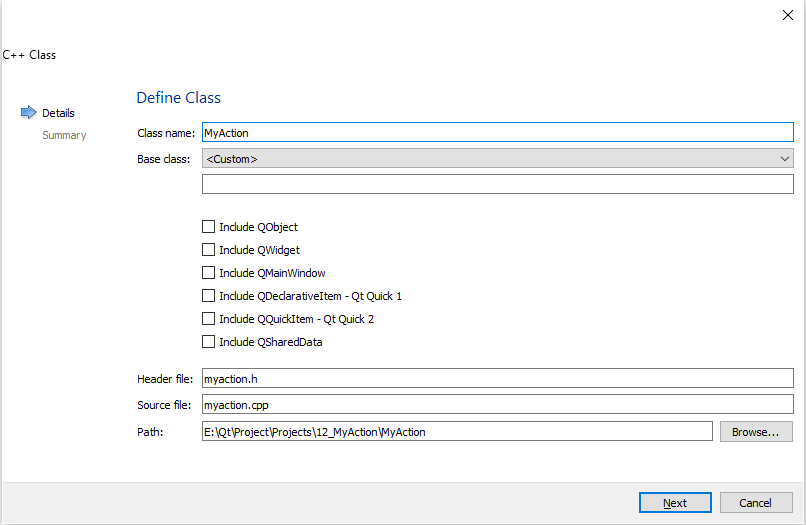Screen dimensions: 806x525
Task: Click the Source file: label
Action: point(164,405)
